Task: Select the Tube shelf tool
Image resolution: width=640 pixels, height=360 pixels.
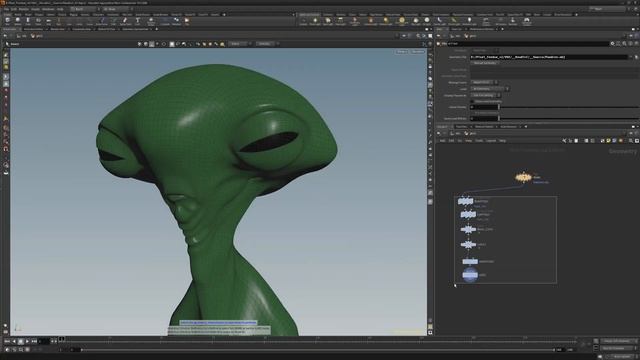Action: pyautogui.click(x=28, y=20)
